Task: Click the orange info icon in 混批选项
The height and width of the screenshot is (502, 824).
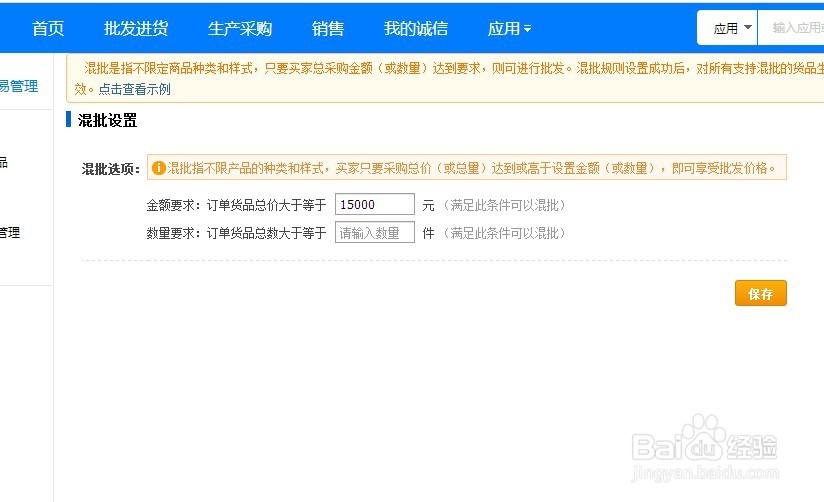Action: 159,168
